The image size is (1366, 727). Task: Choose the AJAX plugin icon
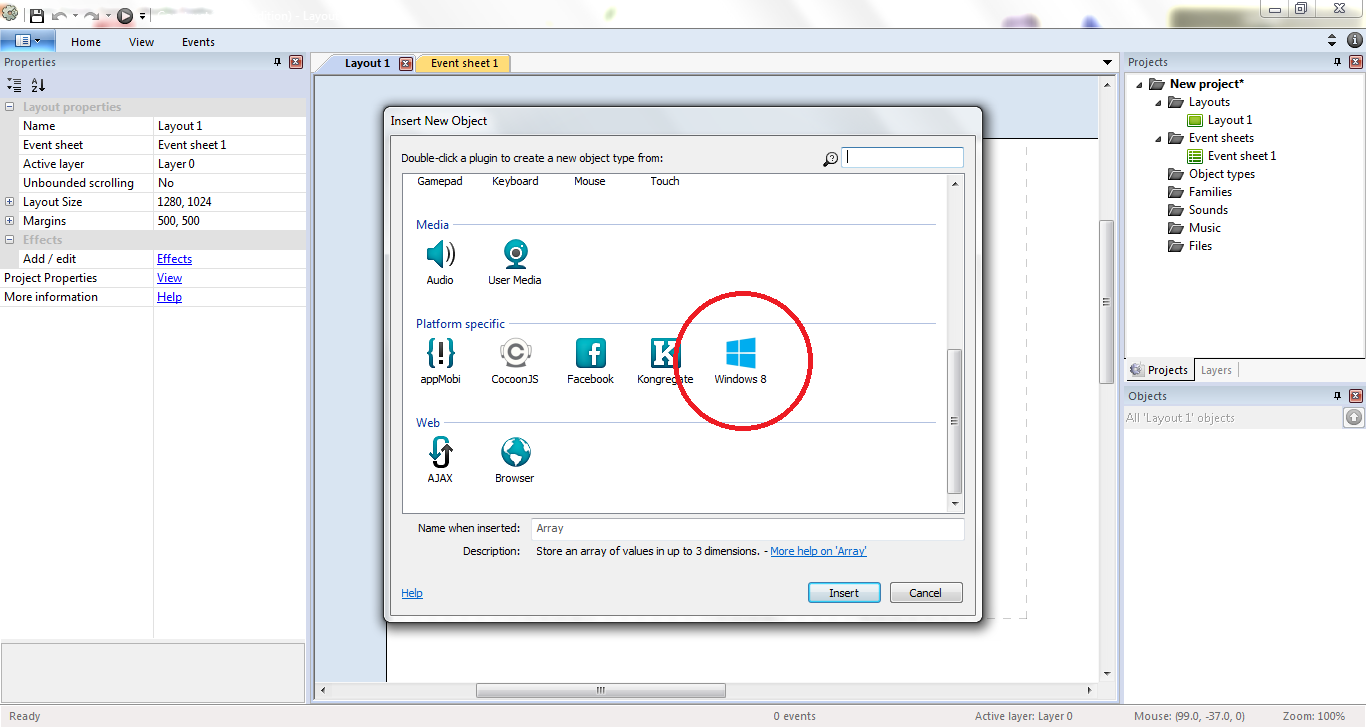pyautogui.click(x=440, y=453)
